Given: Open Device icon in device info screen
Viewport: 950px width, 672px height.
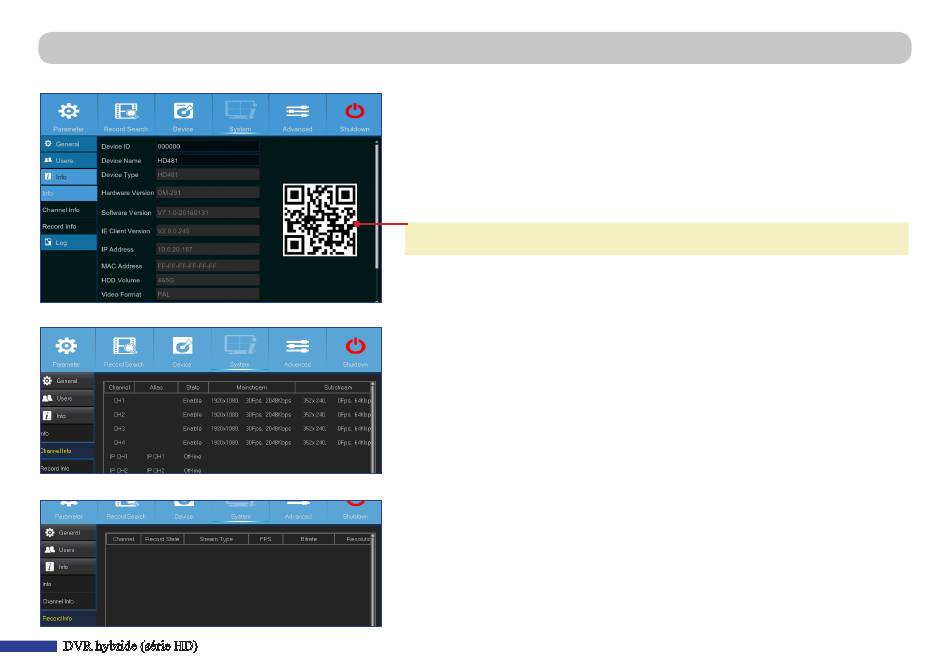Looking at the screenshot, I should (x=183, y=111).
